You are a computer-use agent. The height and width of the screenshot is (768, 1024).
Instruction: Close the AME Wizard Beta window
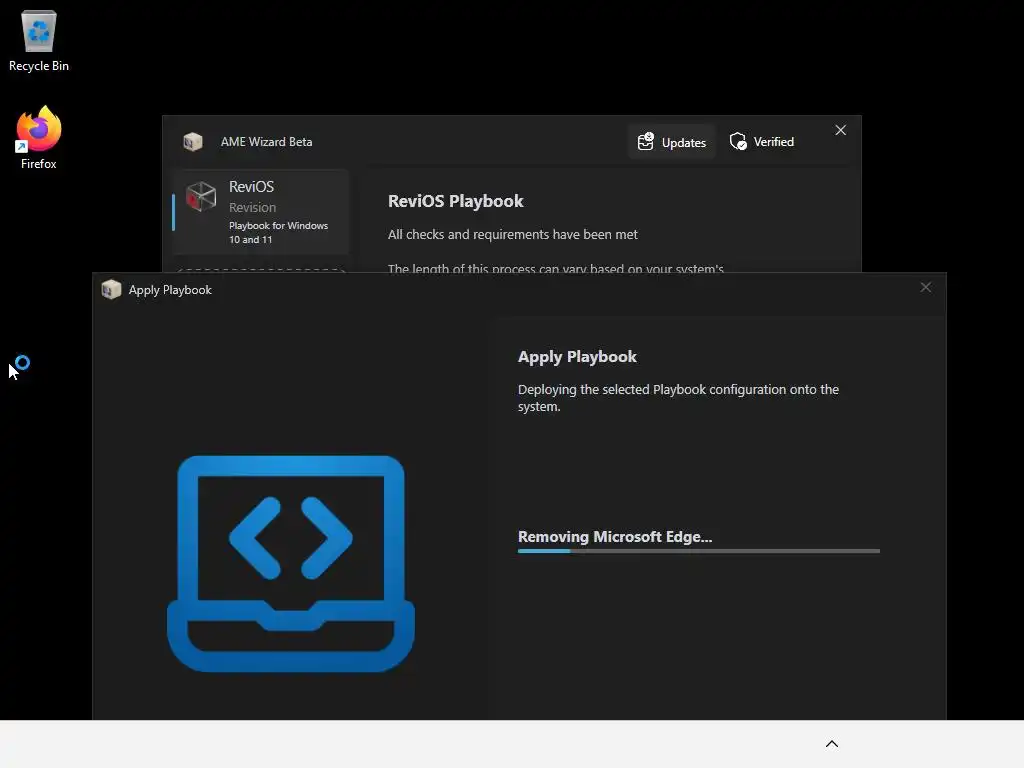[840, 131]
